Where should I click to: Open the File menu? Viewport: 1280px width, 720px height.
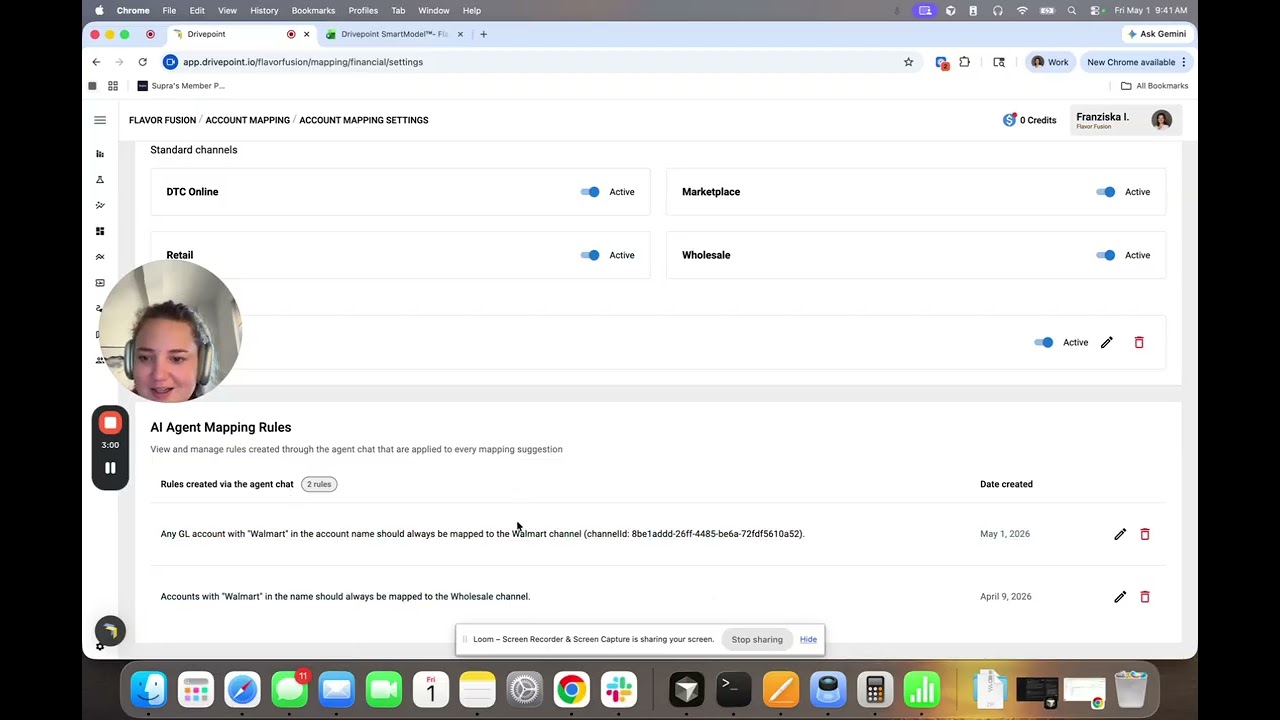coord(170,10)
